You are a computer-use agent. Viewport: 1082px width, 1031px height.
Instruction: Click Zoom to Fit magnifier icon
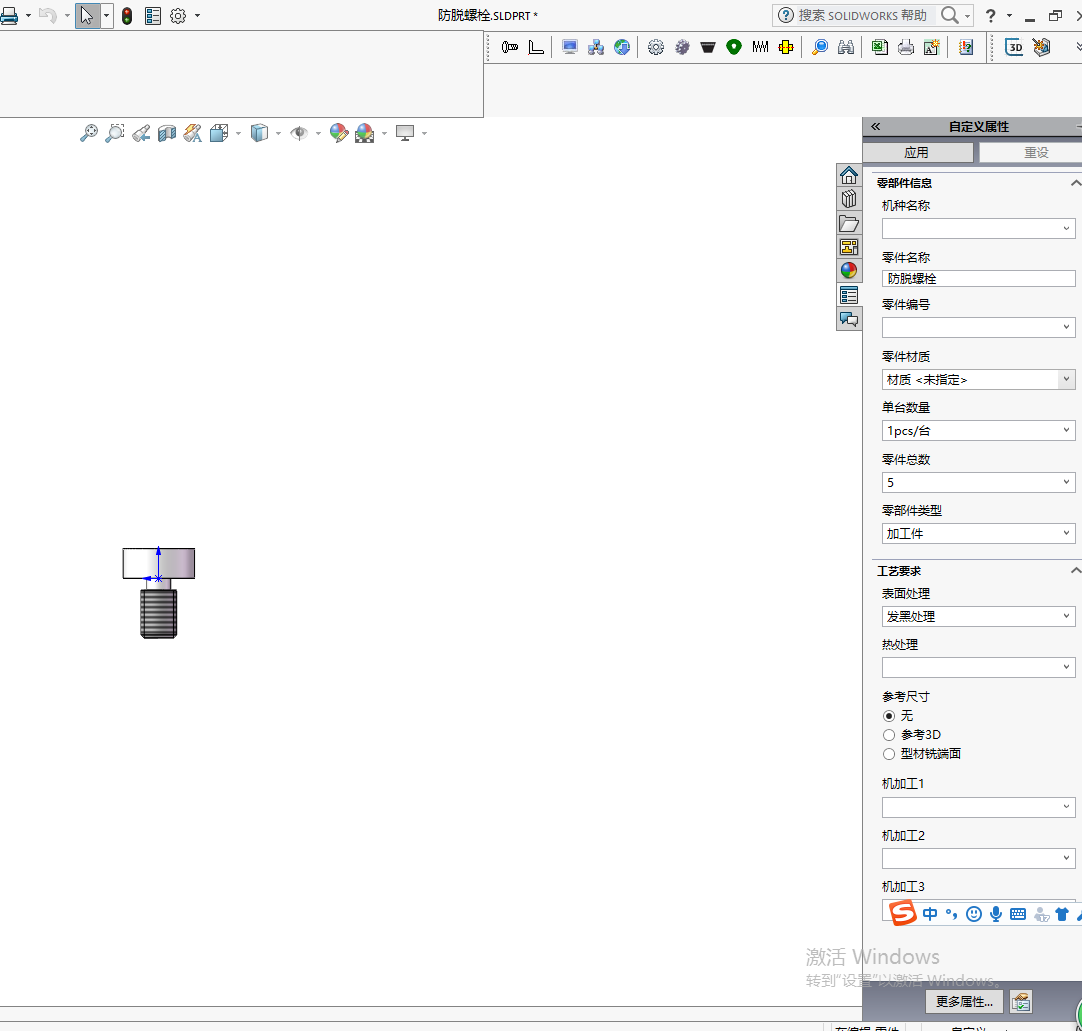coord(89,133)
